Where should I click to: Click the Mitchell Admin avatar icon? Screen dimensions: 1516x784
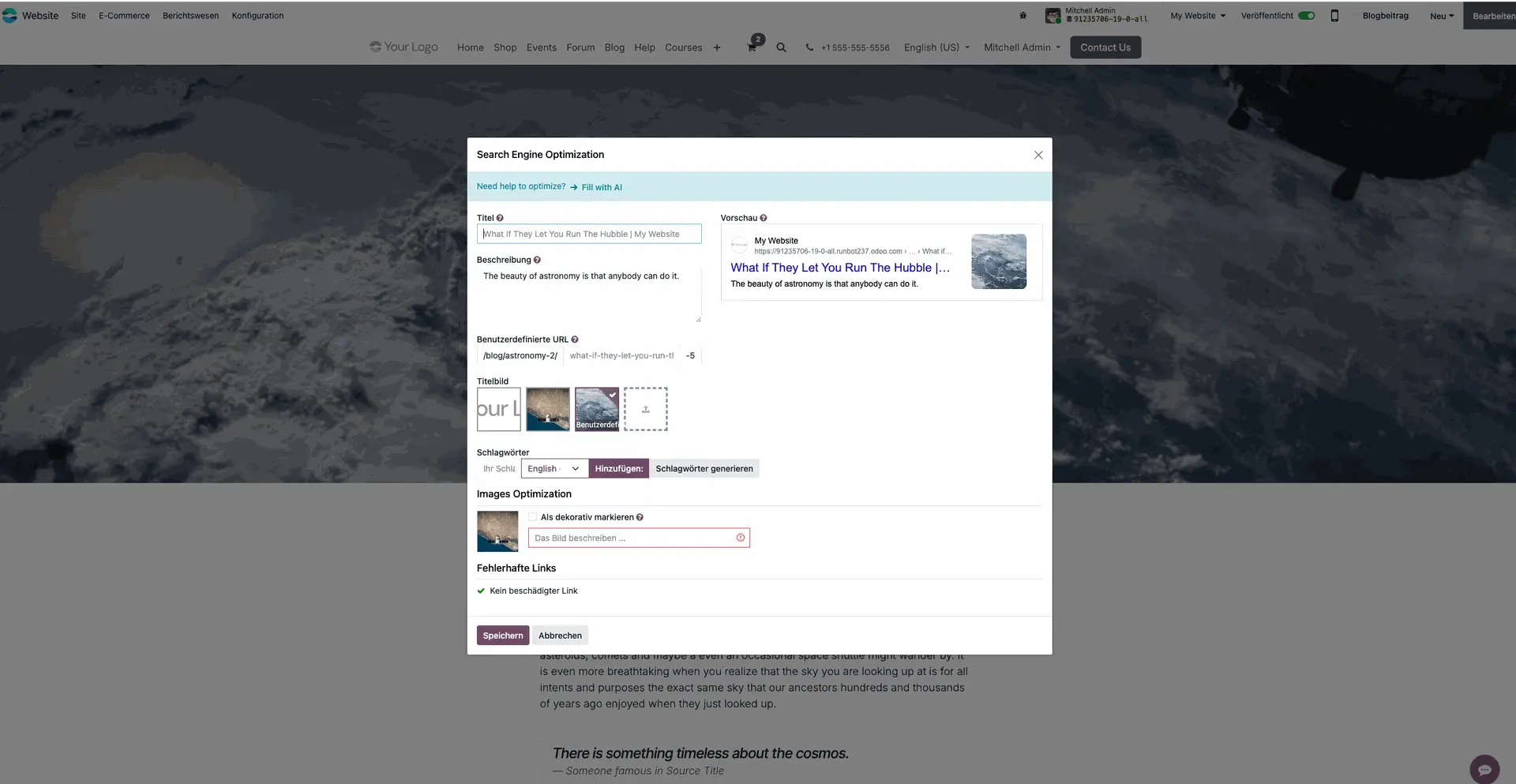(x=1052, y=15)
